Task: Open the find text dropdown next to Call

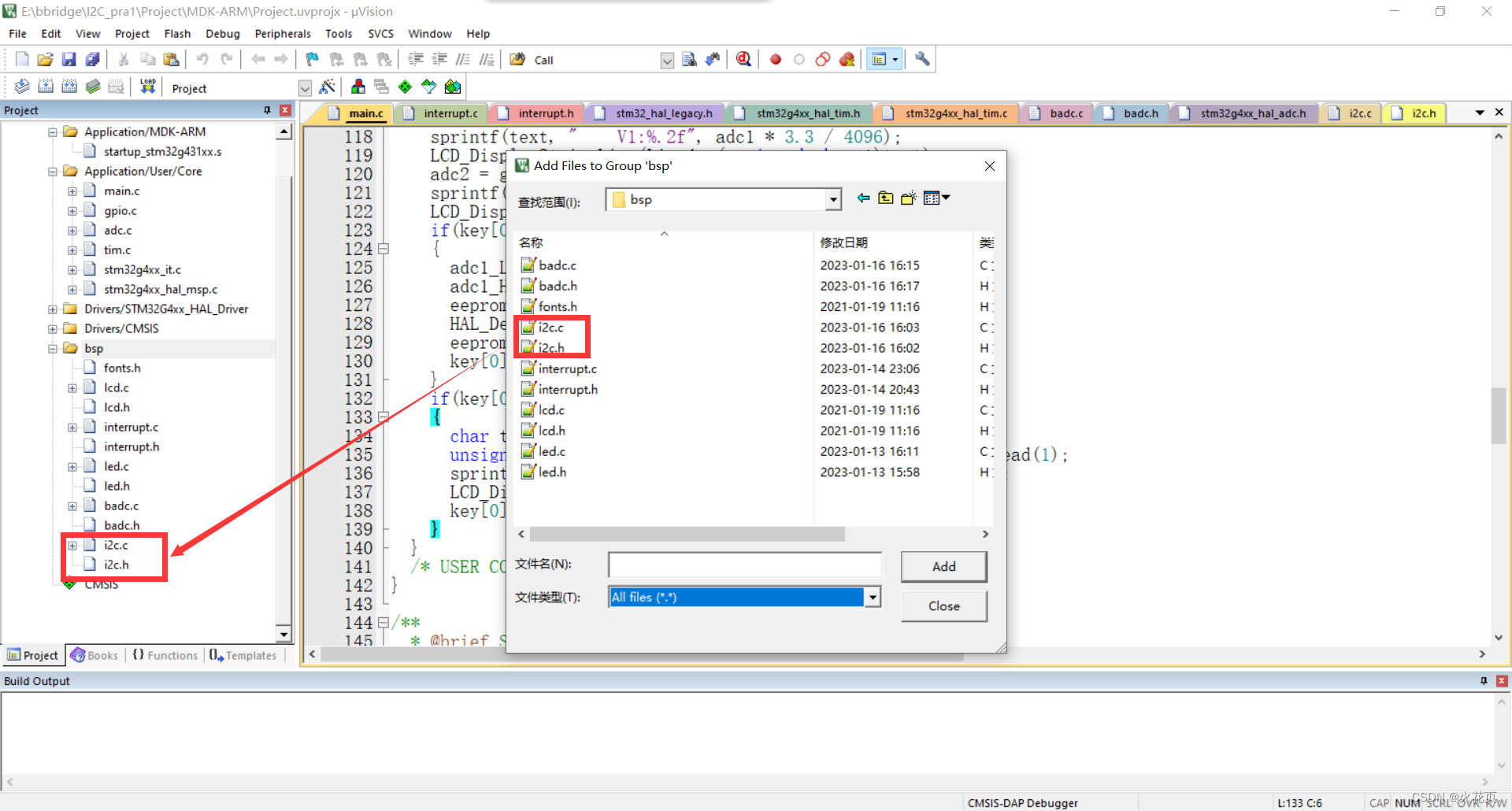Action: pos(667,61)
